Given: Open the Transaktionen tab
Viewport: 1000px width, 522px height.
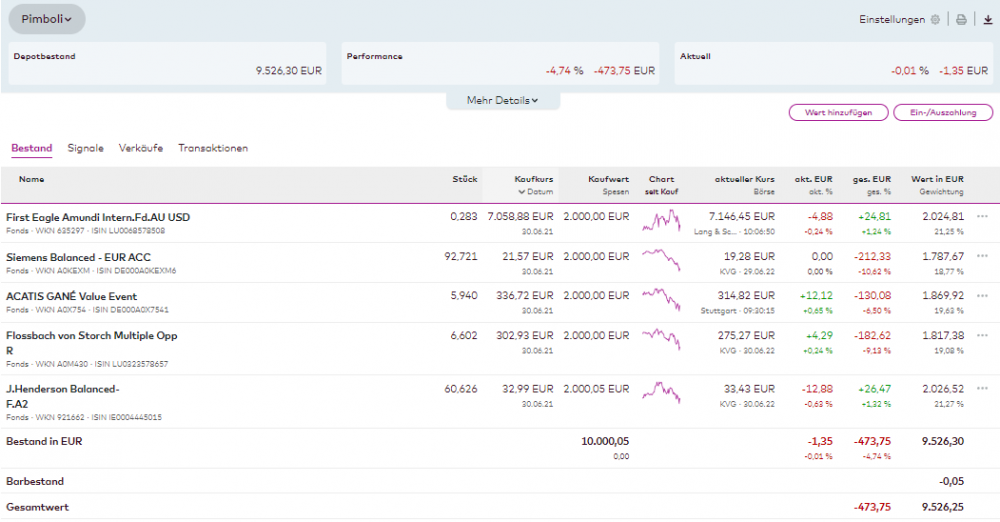Looking at the screenshot, I should point(213,148).
